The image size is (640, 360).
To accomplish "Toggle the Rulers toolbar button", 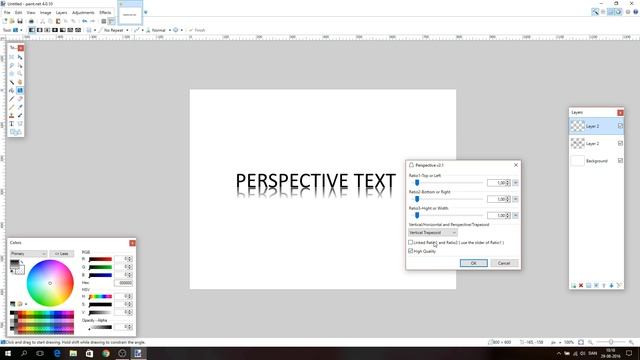I will point(111,21).
